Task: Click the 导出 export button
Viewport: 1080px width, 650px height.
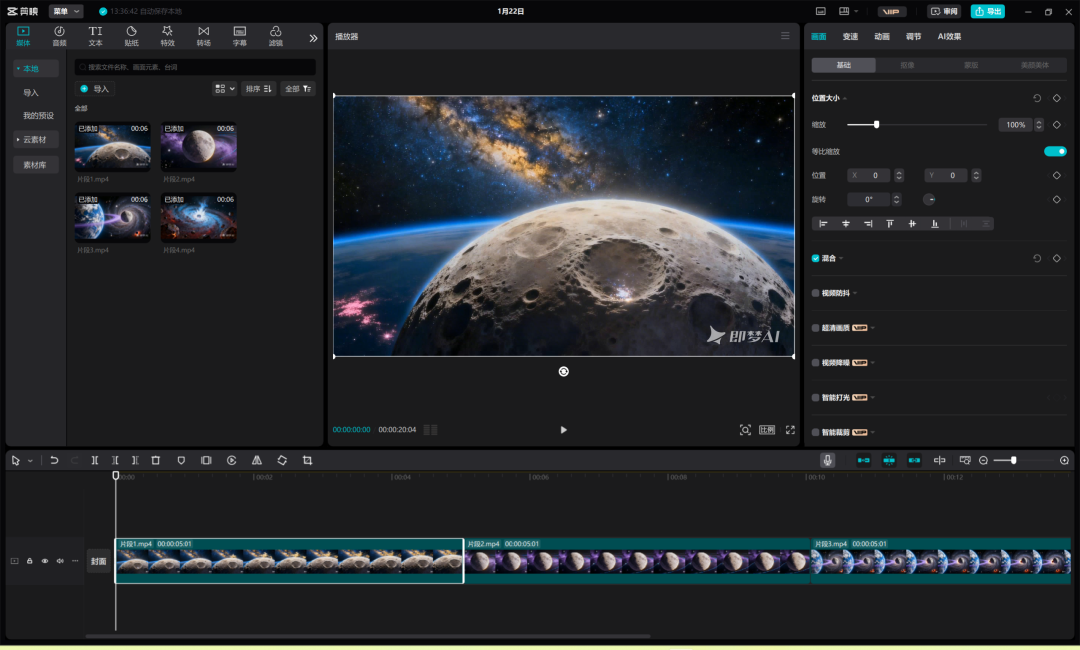Action: pos(987,11)
